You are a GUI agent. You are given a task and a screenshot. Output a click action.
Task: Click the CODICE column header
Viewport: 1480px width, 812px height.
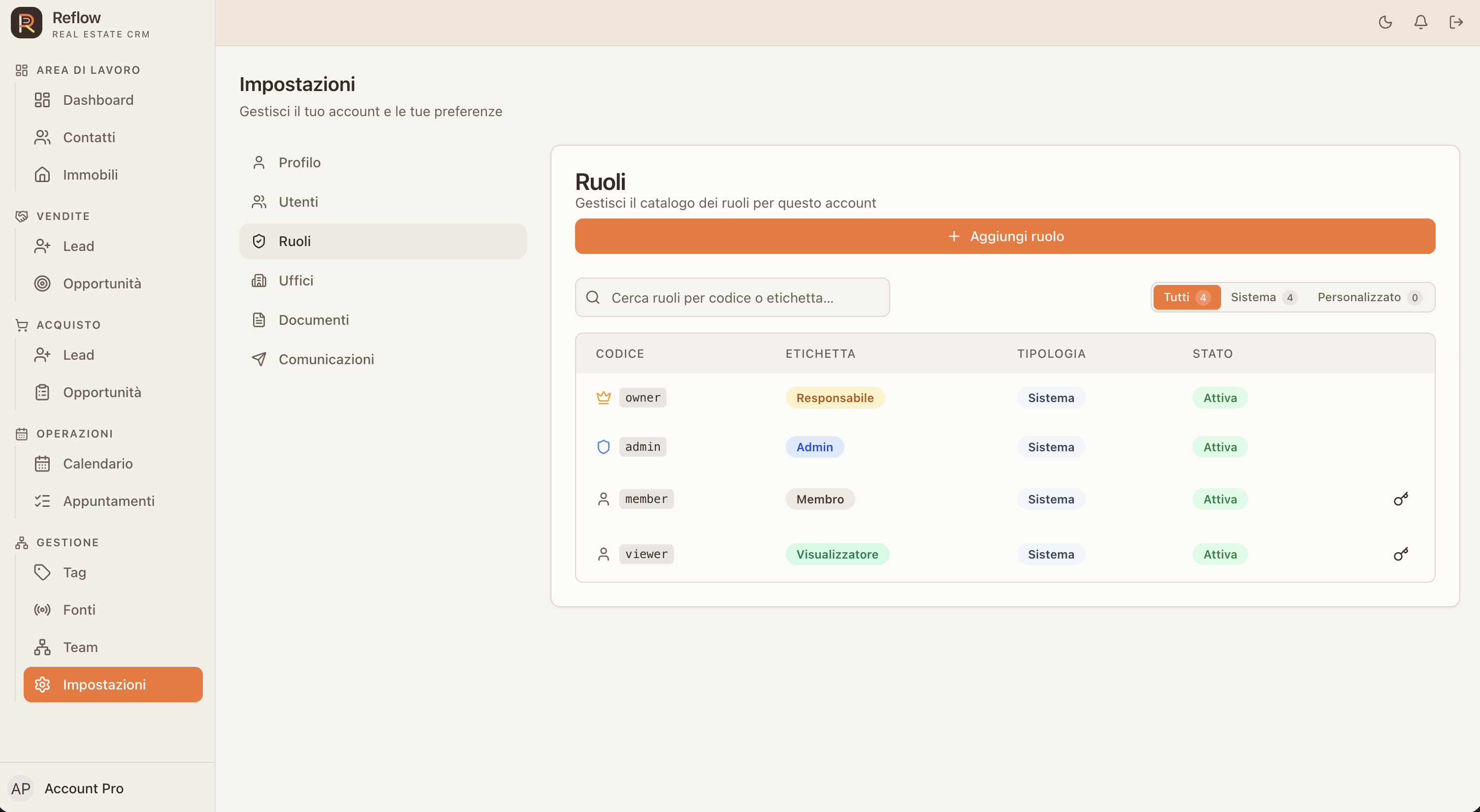click(x=620, y=354)
